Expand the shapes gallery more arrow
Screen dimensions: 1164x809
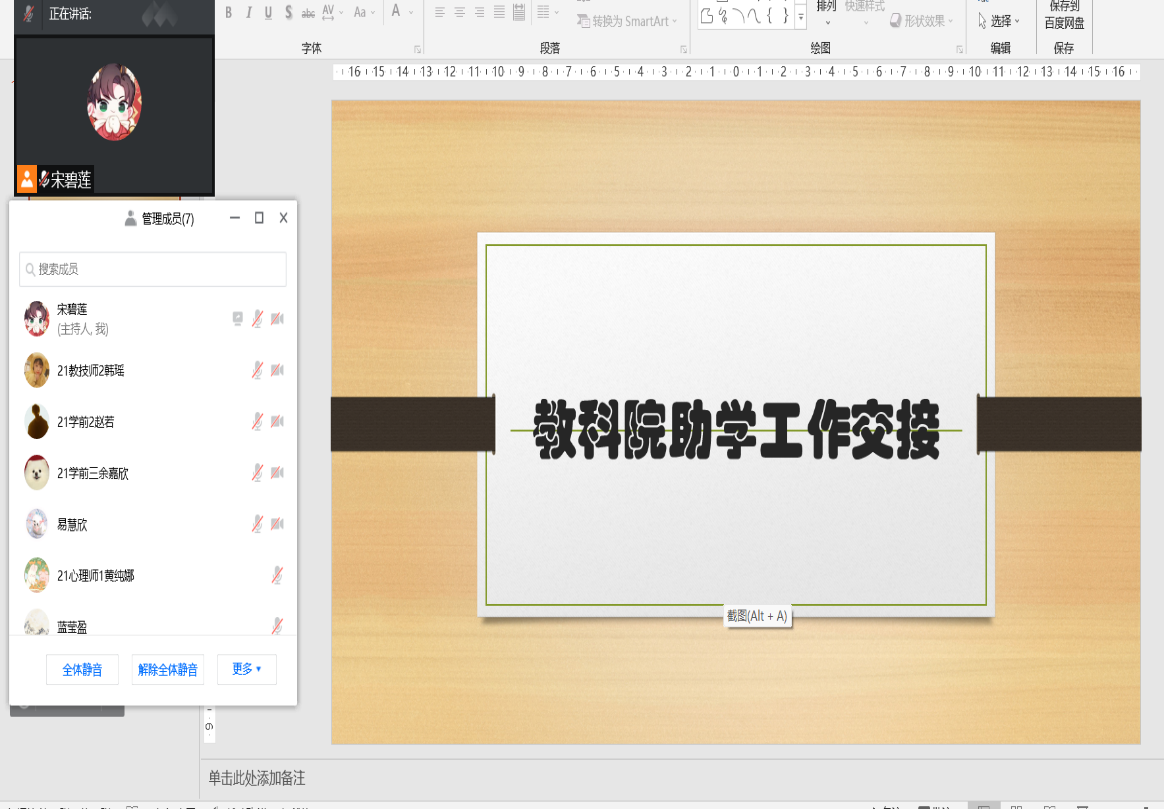[x=801, y=16]
